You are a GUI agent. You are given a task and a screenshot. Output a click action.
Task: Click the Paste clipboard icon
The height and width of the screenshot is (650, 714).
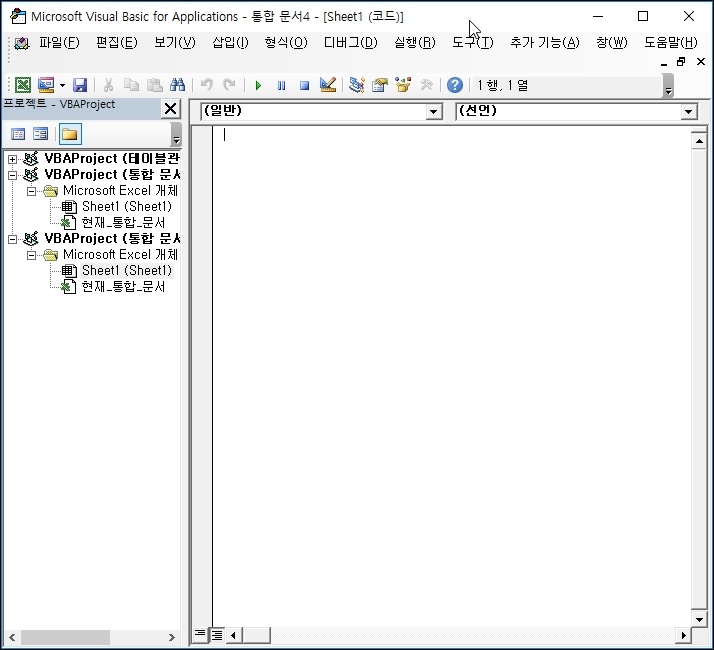[x=155, y=85]
